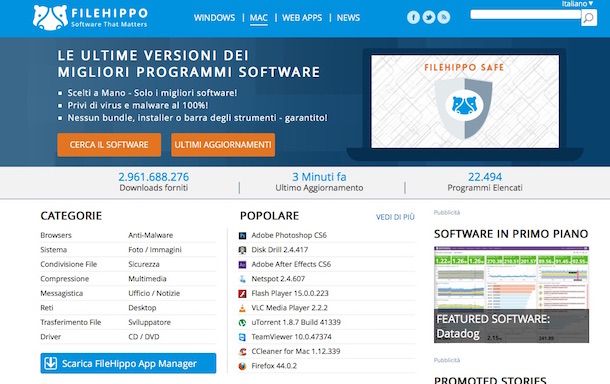This screenshot has height=384, width=610.
Task: Open the Italiano language dropdown
Action: [x=577, y=4]
